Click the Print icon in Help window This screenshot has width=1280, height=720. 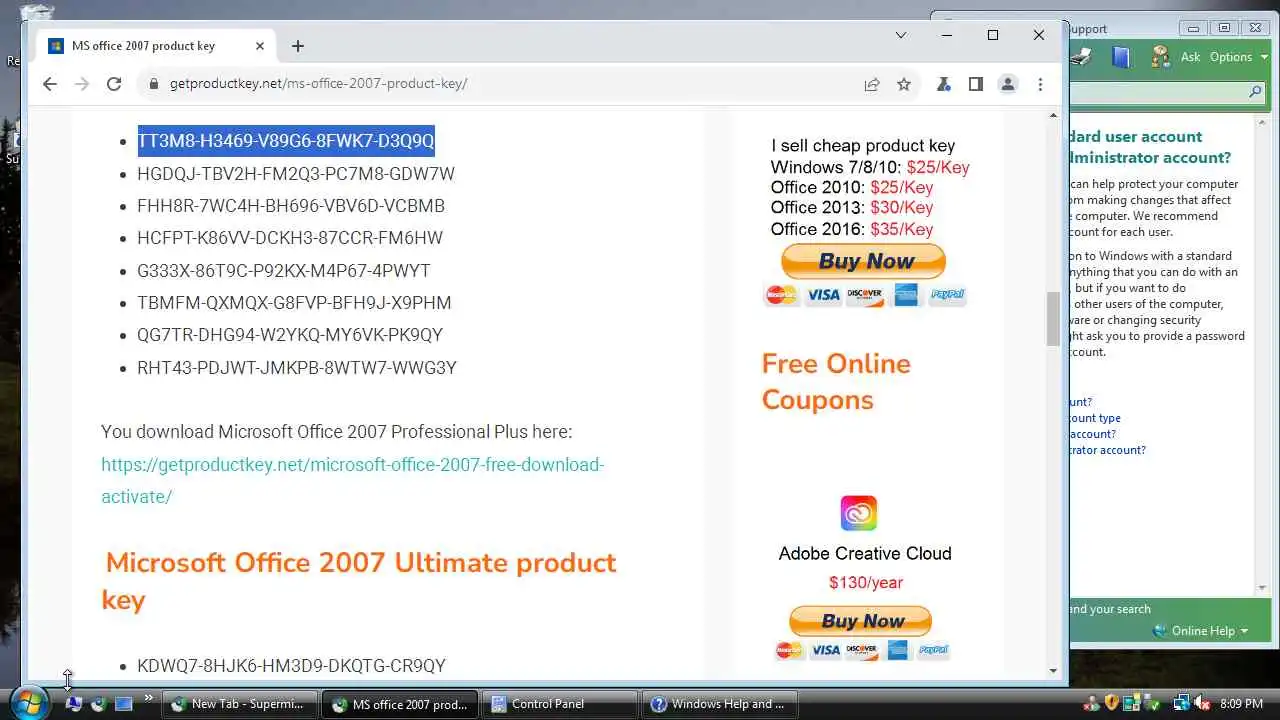coord(1081,57)
